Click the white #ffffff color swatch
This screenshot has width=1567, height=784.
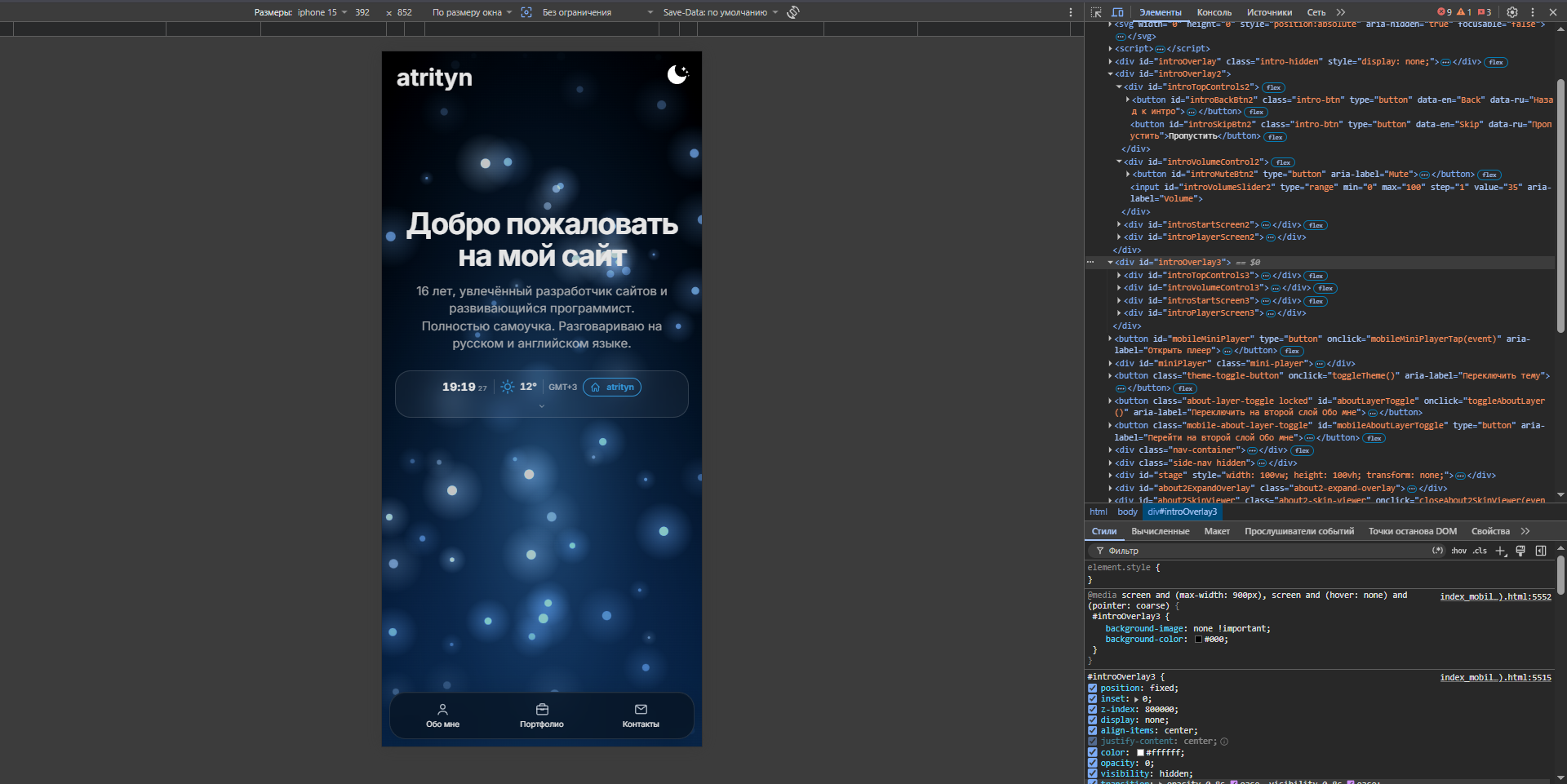(1140, 752)
